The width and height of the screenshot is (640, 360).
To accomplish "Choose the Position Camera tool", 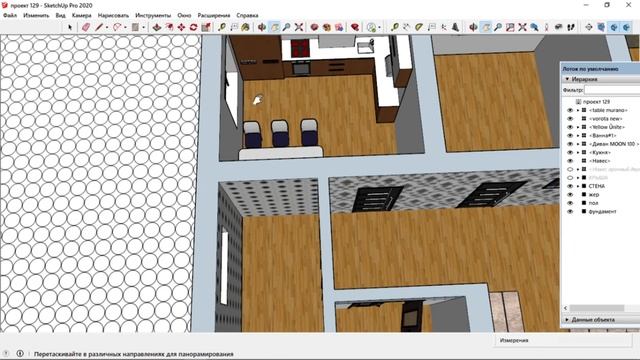I will pyautogui.click(x=547, y=27).
